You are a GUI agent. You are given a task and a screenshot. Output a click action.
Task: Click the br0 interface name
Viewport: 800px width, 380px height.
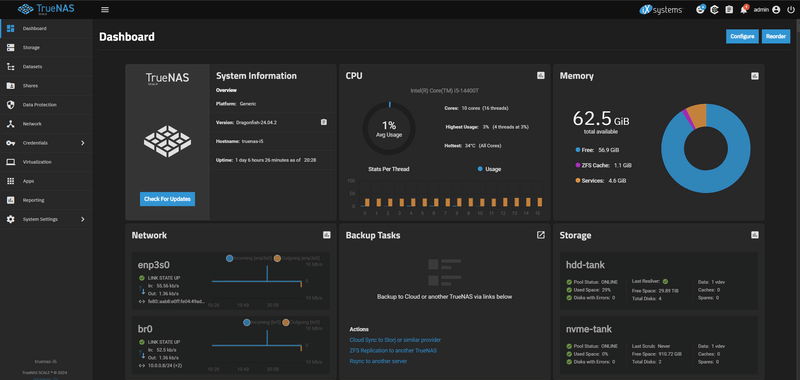tap(145, 329)
